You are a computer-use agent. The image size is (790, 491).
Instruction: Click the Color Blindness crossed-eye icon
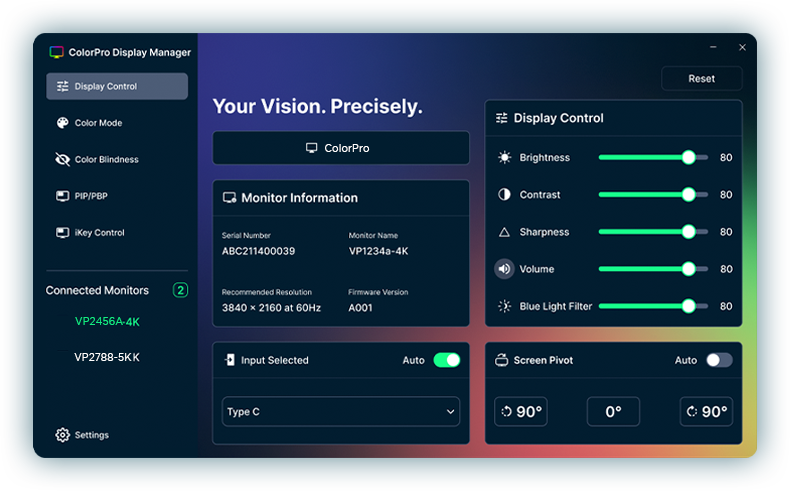coord(62,159)
